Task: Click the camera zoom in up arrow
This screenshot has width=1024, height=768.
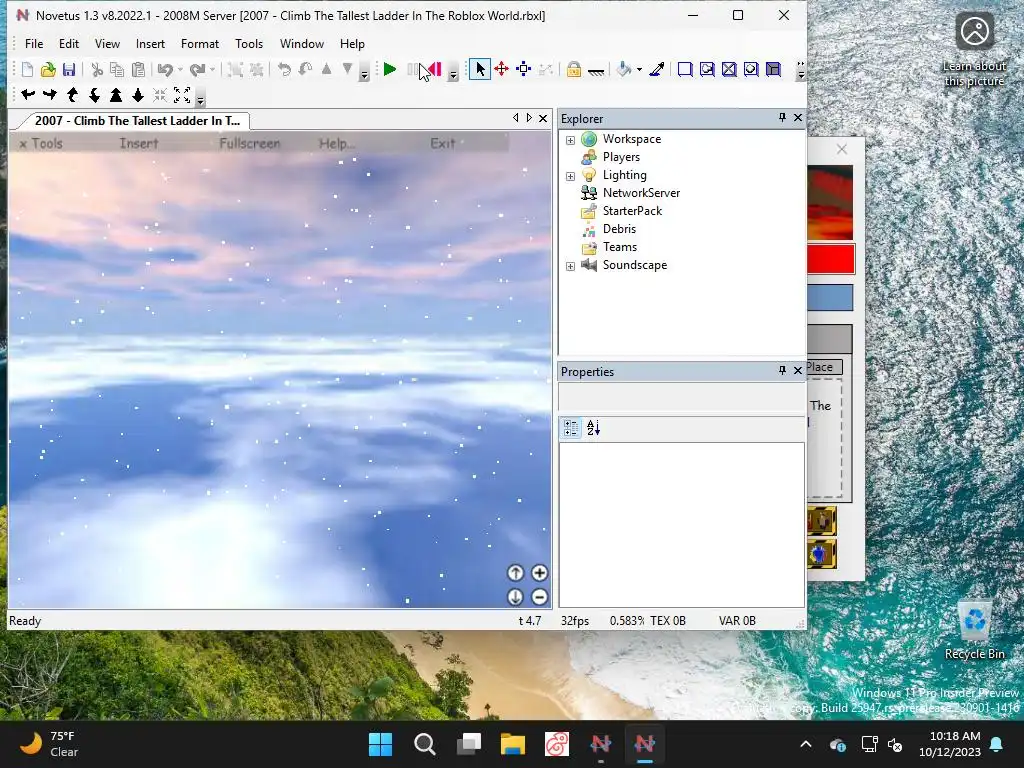Action: point(116,95)
